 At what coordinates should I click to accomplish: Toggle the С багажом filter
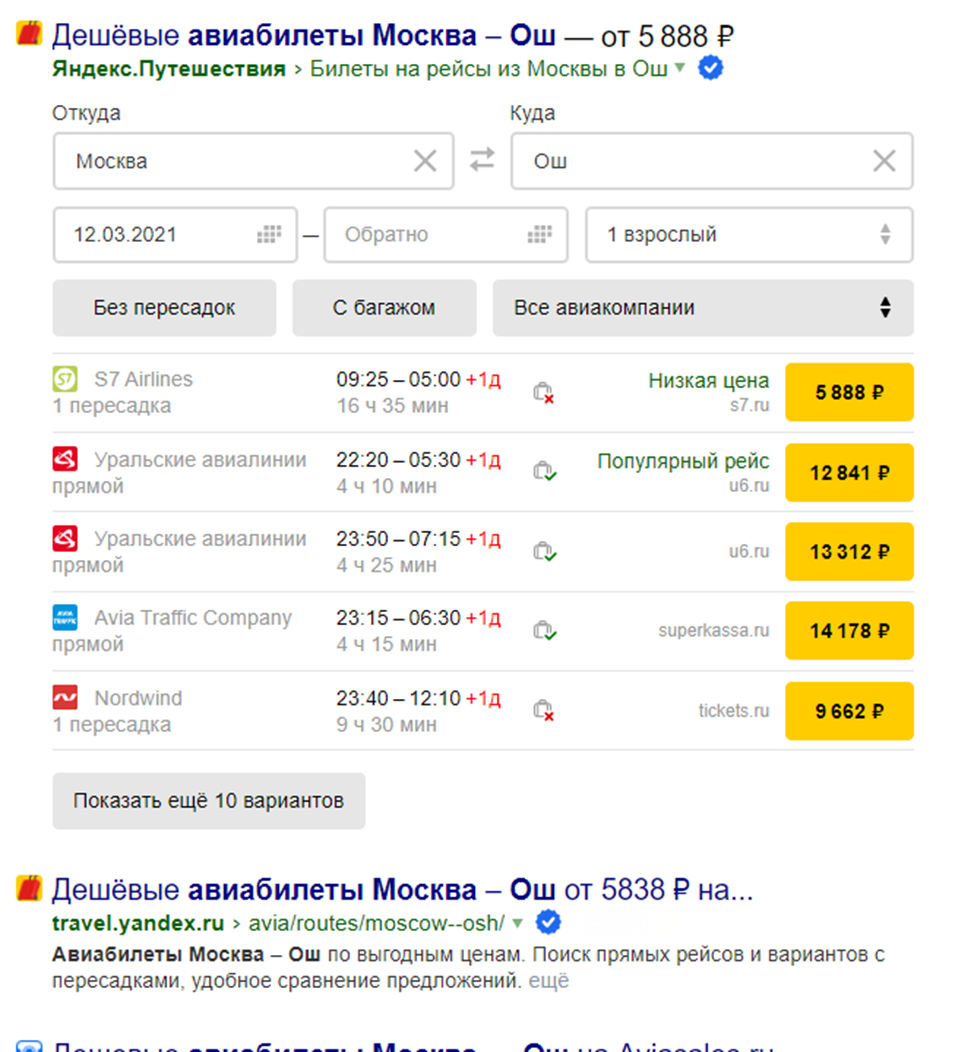[x=384, y=308]
